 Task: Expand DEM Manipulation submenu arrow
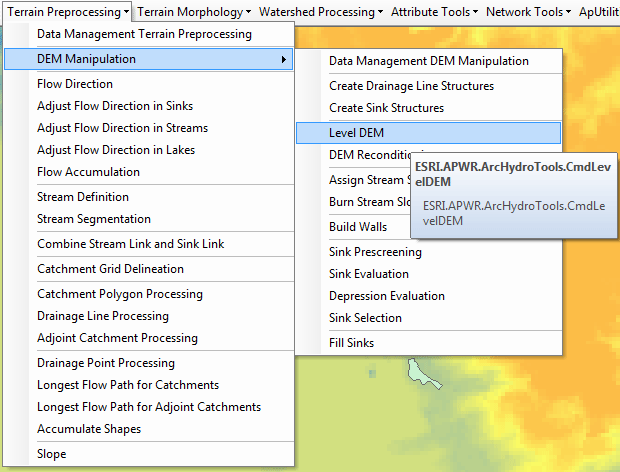click(284, 60)
